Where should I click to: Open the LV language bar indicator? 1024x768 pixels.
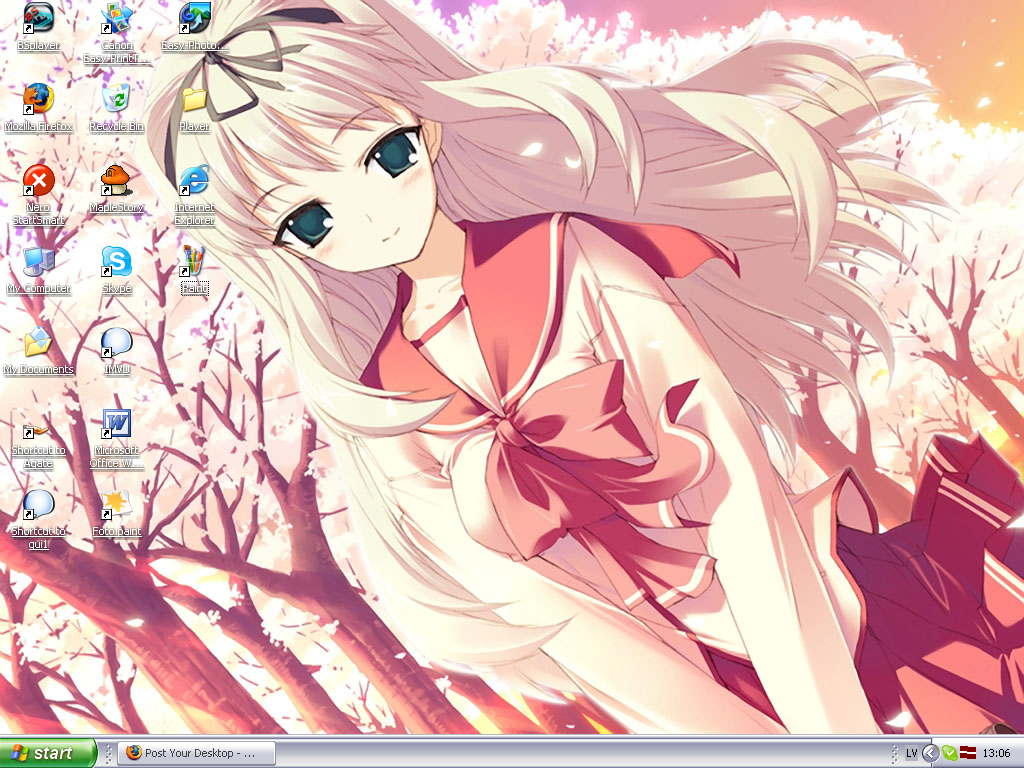click(x=912, y=754)
